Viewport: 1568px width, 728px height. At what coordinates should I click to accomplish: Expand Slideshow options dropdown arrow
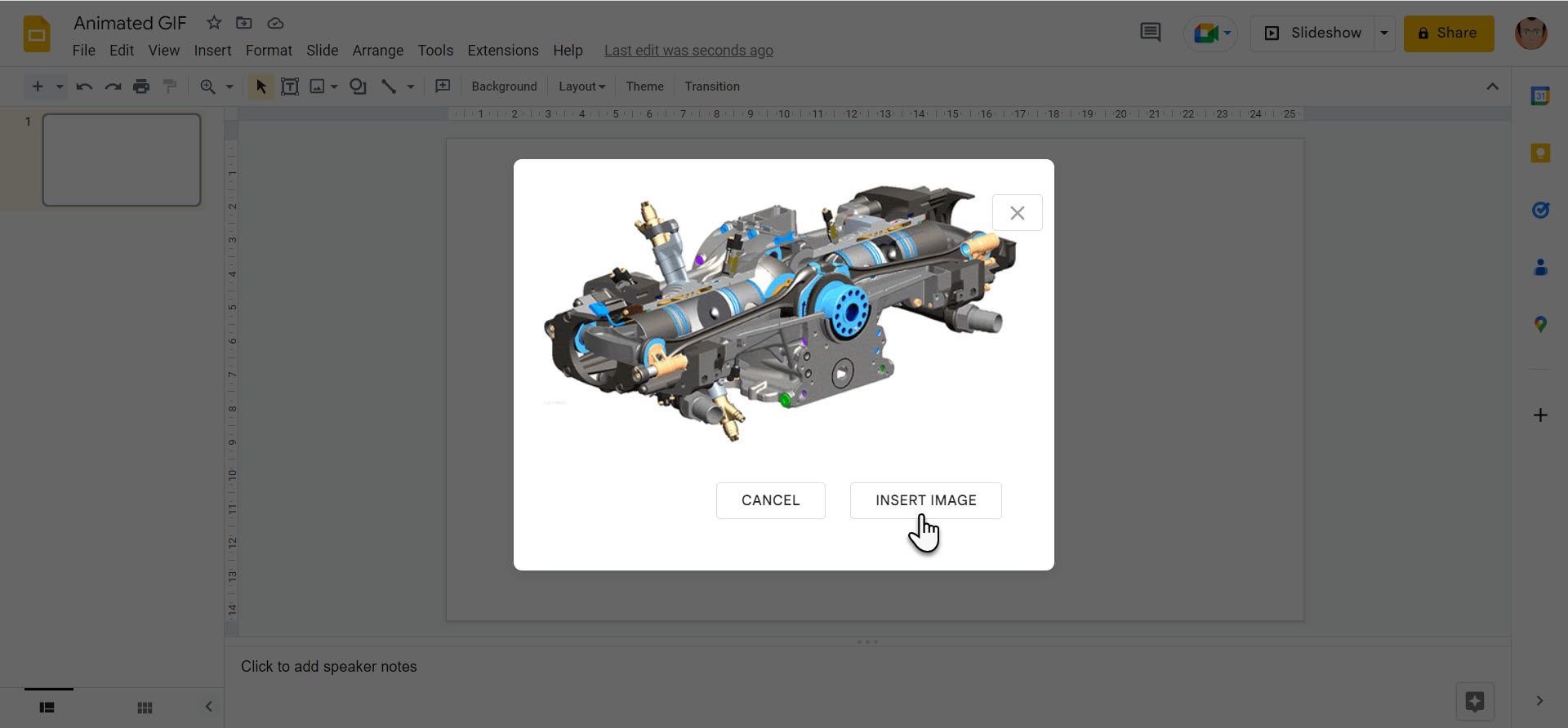click(1384, 33)
